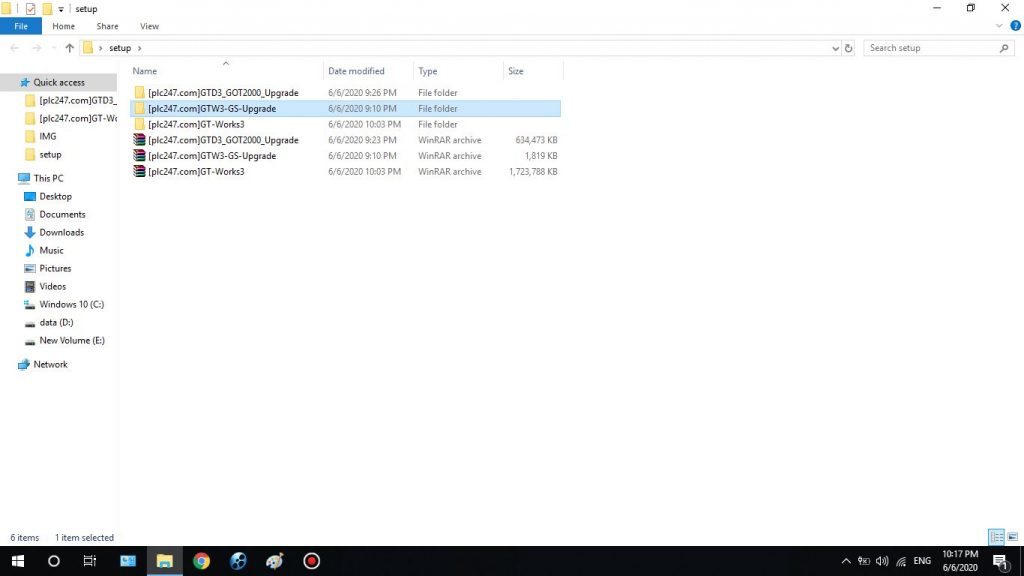The width and height of the screenshot is (1024, 576).
Task: Select the [plc247.com]GT-Works3 WinRAR archive icon
Action: 139,171
